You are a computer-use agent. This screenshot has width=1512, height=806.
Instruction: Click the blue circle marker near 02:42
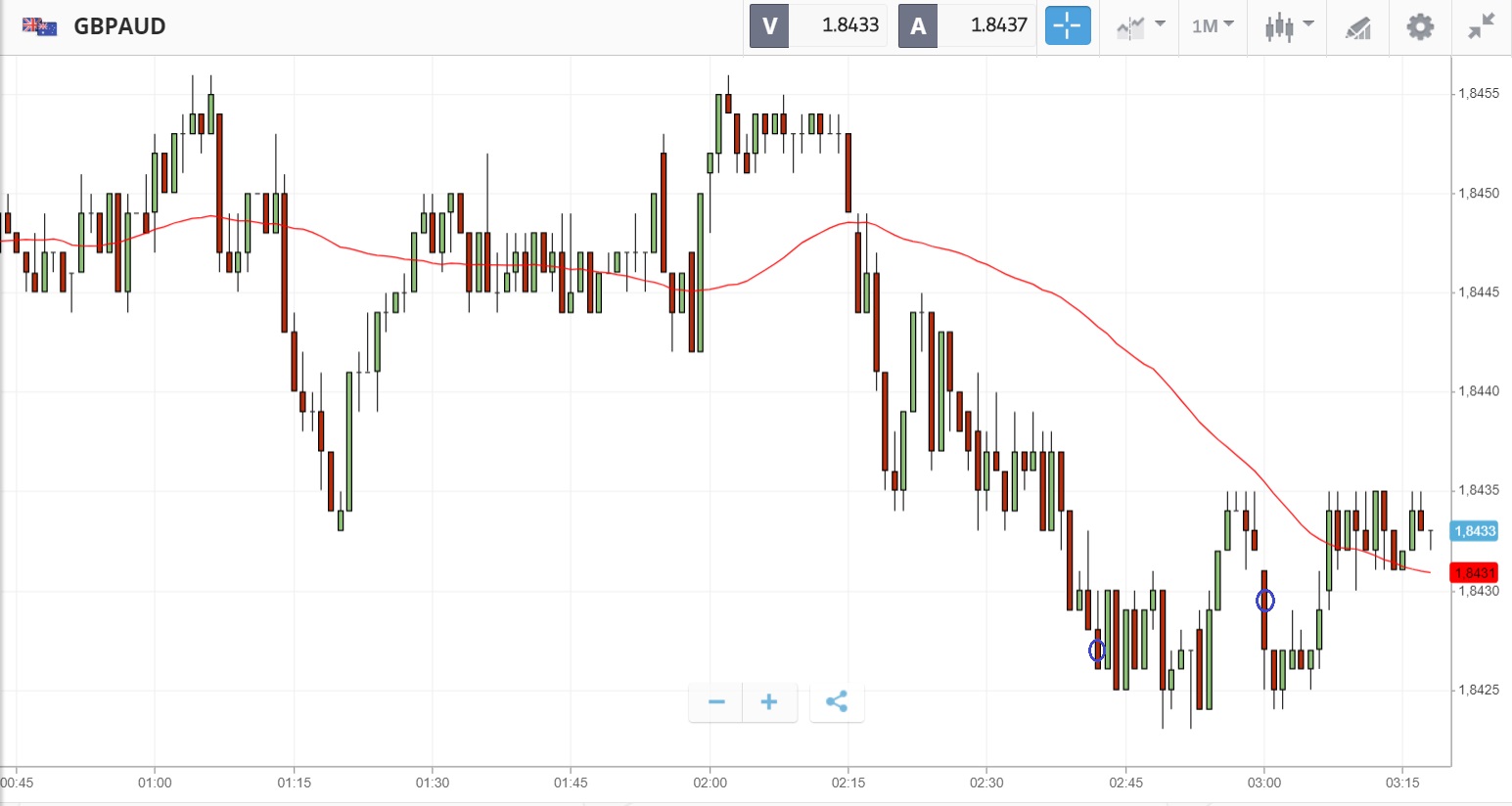(x=1097, y=650)
